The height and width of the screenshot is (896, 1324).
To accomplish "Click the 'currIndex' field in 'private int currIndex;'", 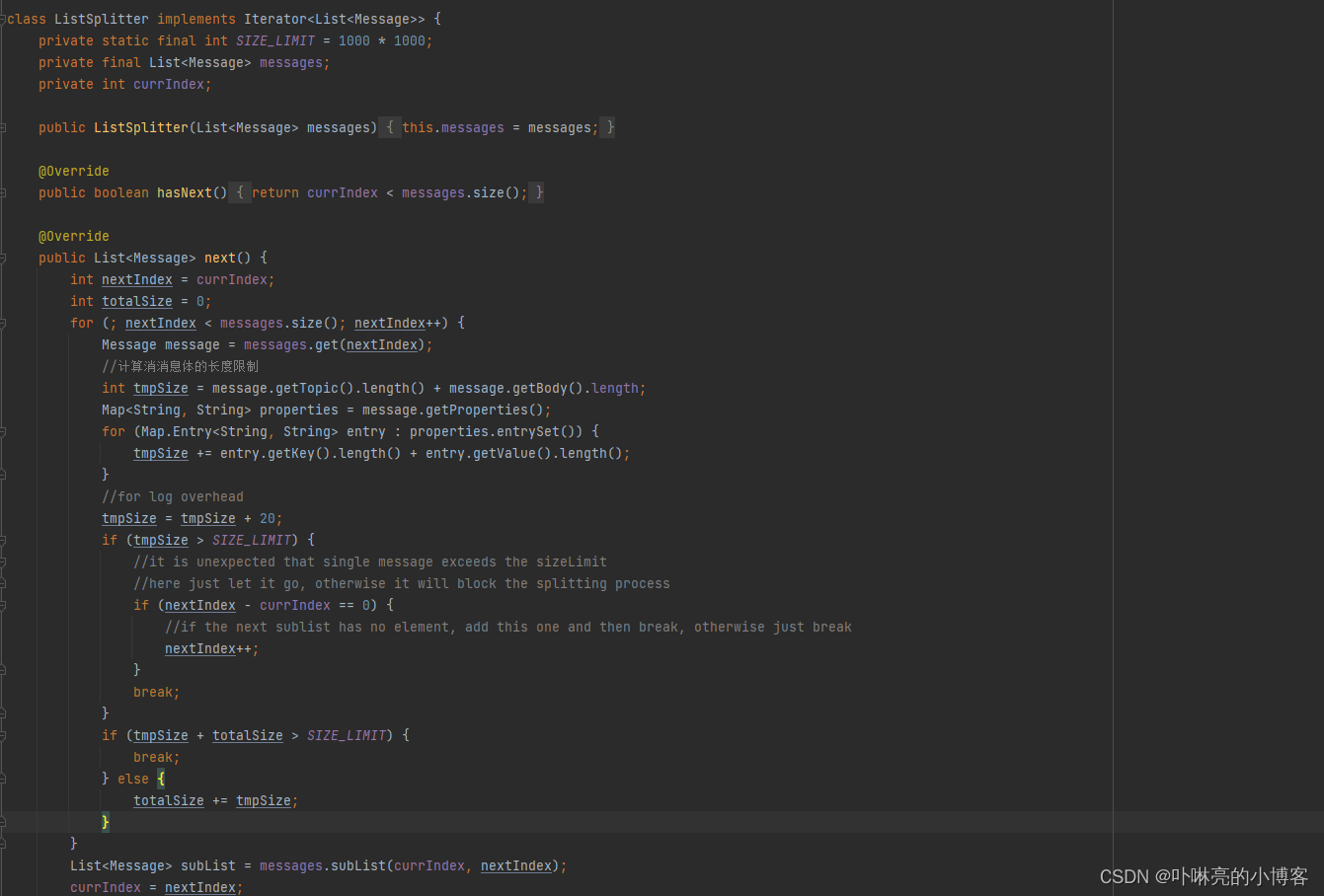I will pyautogui.click(x=169, y=84).
